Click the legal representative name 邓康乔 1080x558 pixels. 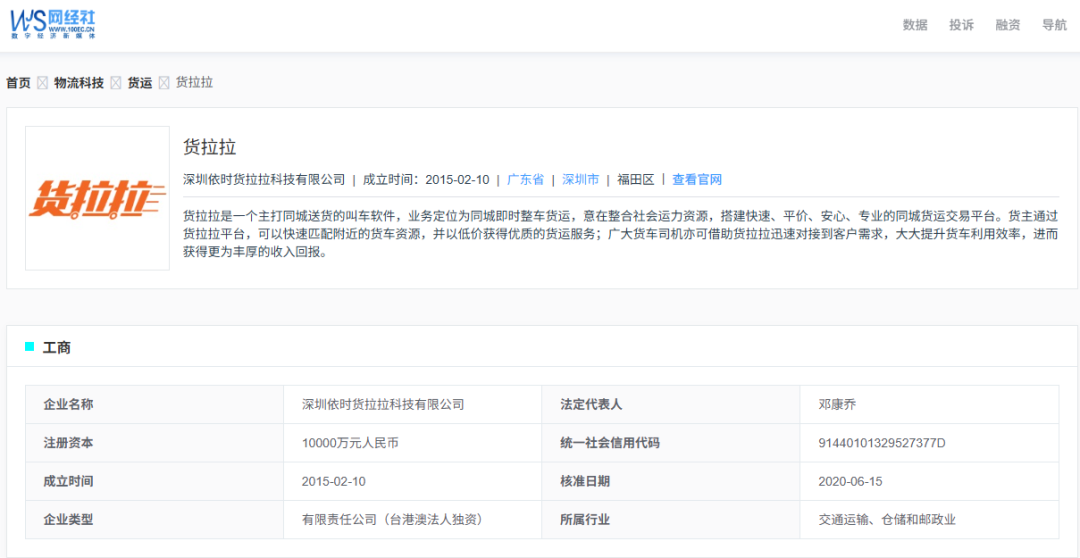click(837, 405)
